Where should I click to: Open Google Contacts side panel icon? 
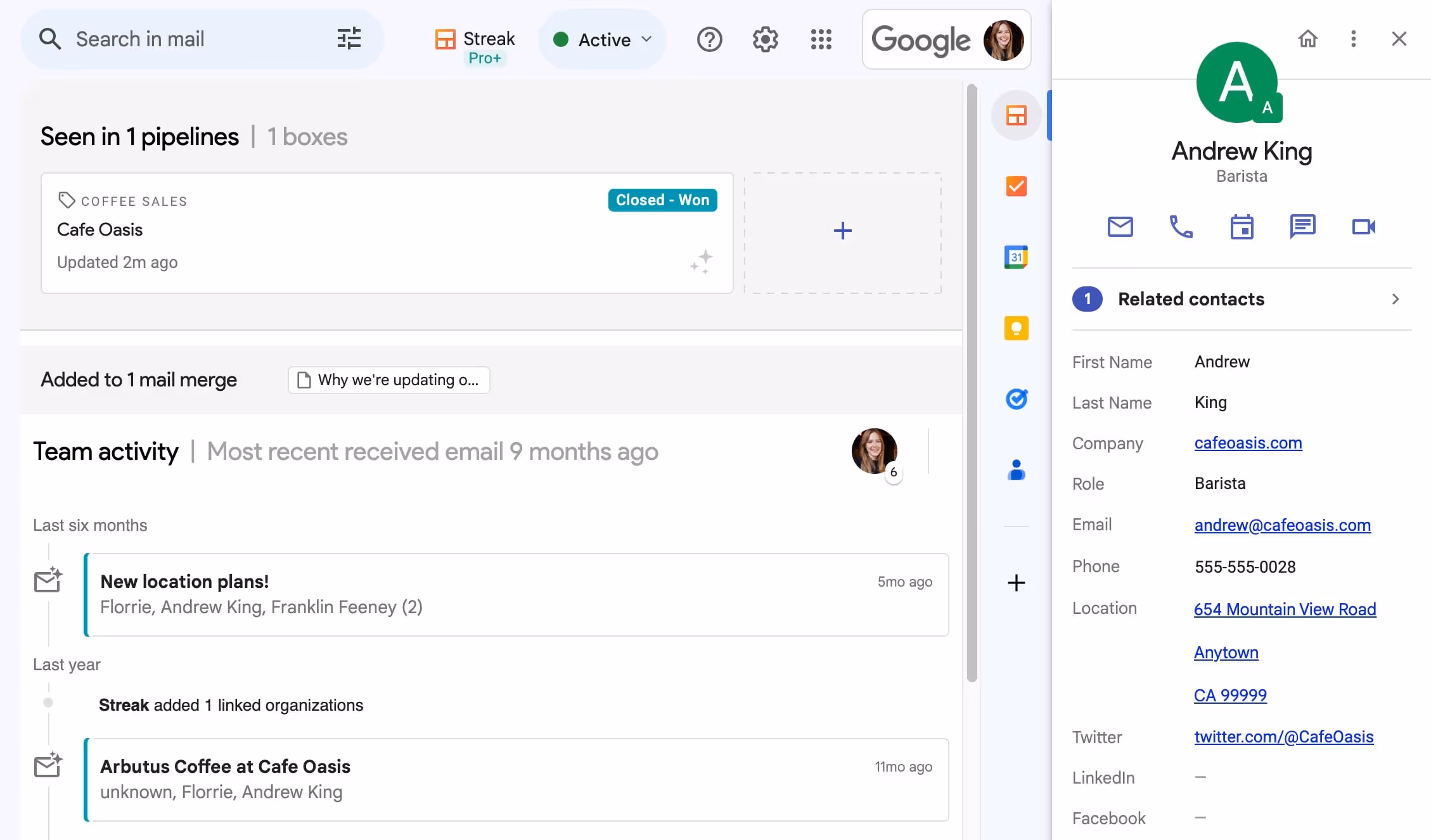tap(1016, 470)
